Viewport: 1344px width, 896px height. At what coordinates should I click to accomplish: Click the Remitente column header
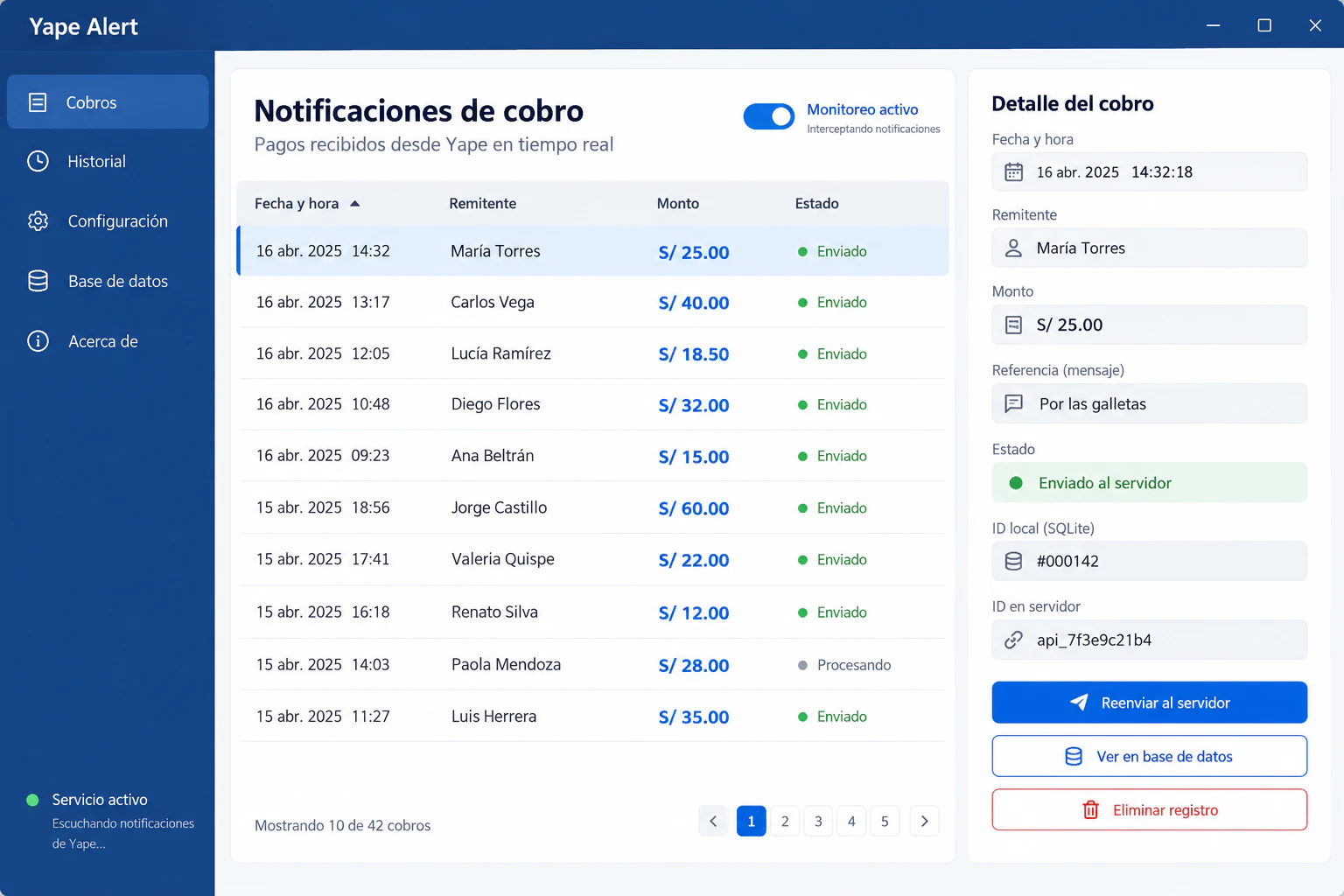[482, 204]
